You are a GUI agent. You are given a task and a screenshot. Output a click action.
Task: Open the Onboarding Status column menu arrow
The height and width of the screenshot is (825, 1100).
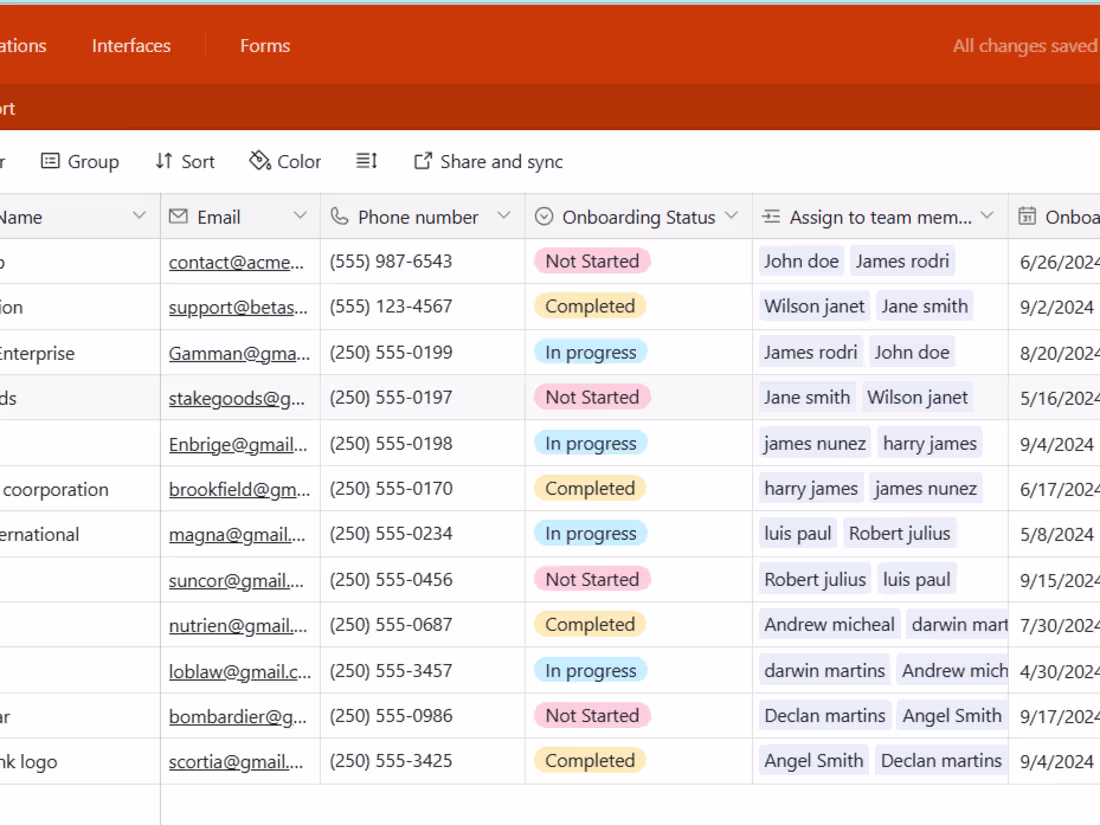732,217
